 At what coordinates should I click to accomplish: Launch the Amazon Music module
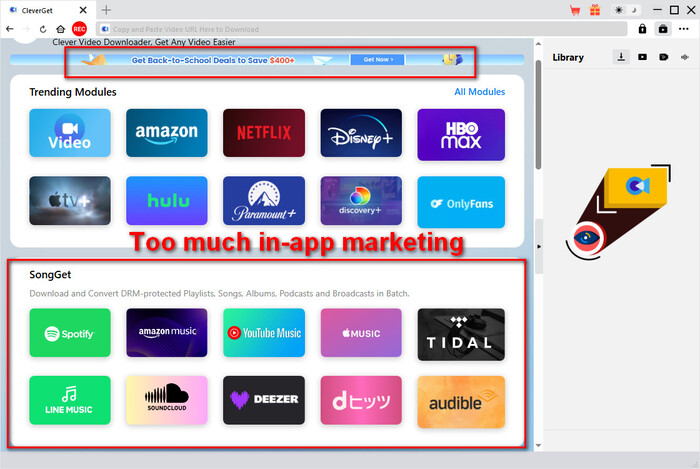click(167, 332)
